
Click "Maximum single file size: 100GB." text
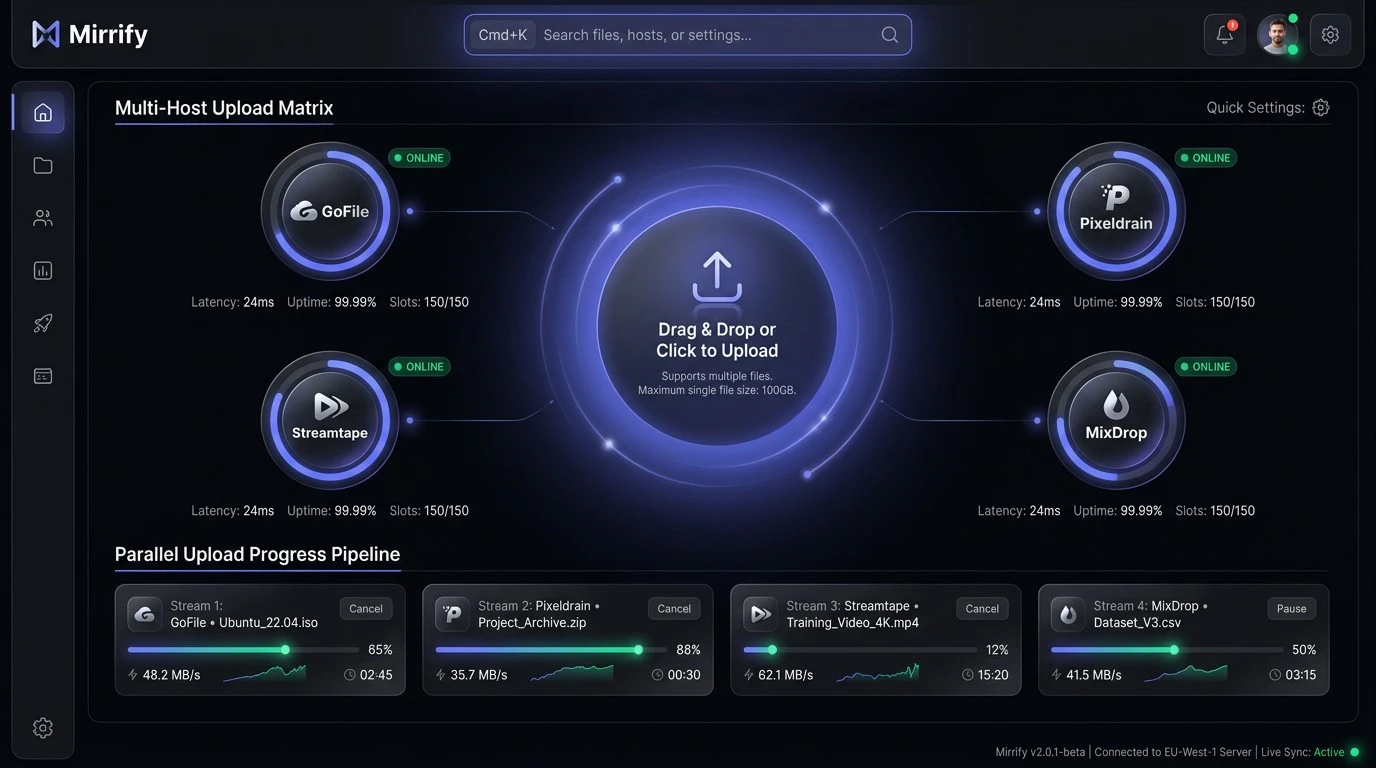pos(717,390)
